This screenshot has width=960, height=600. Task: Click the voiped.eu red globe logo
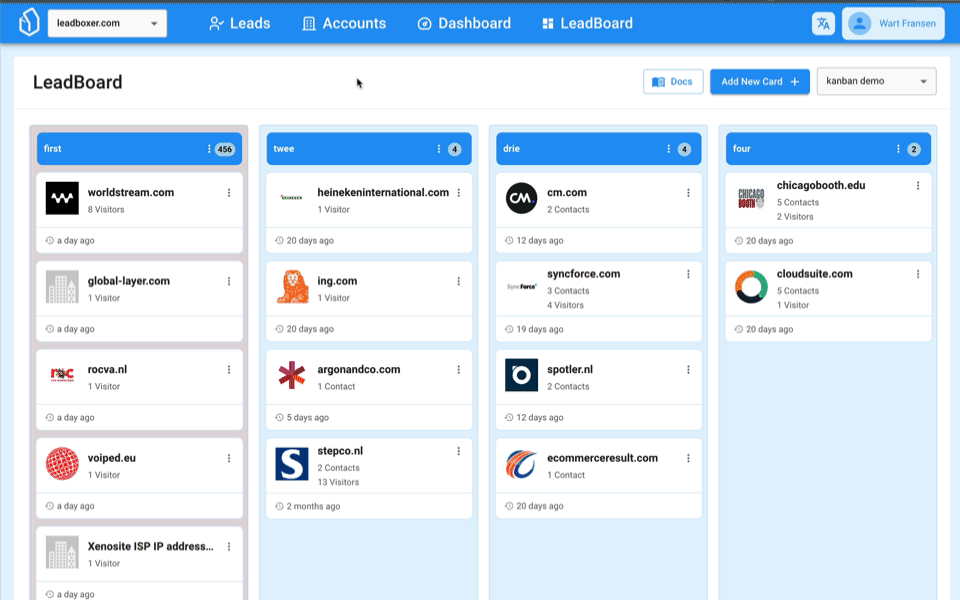(x=62, y=463)
